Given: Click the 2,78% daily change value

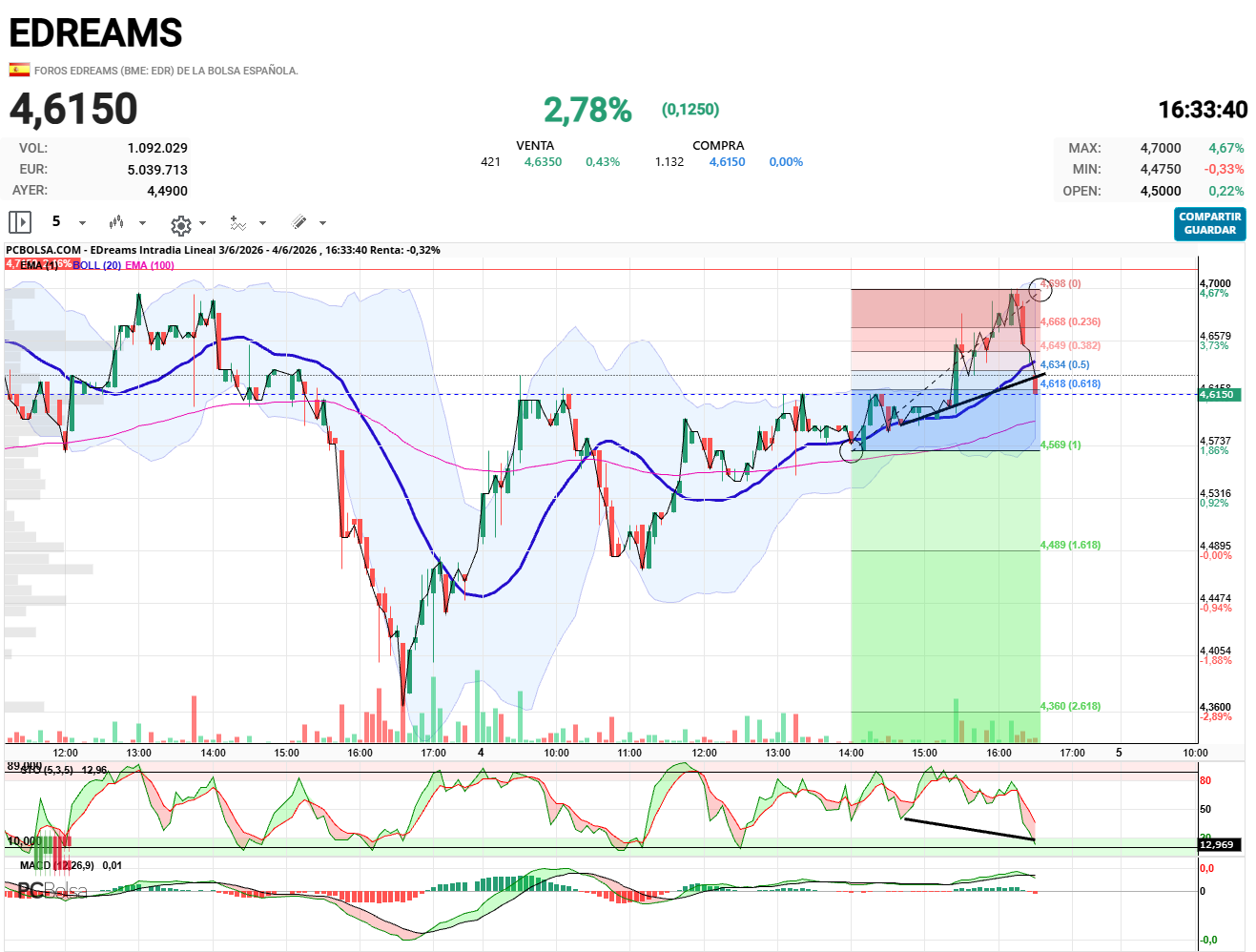Looking at the screenshot, I should point(587,110).
